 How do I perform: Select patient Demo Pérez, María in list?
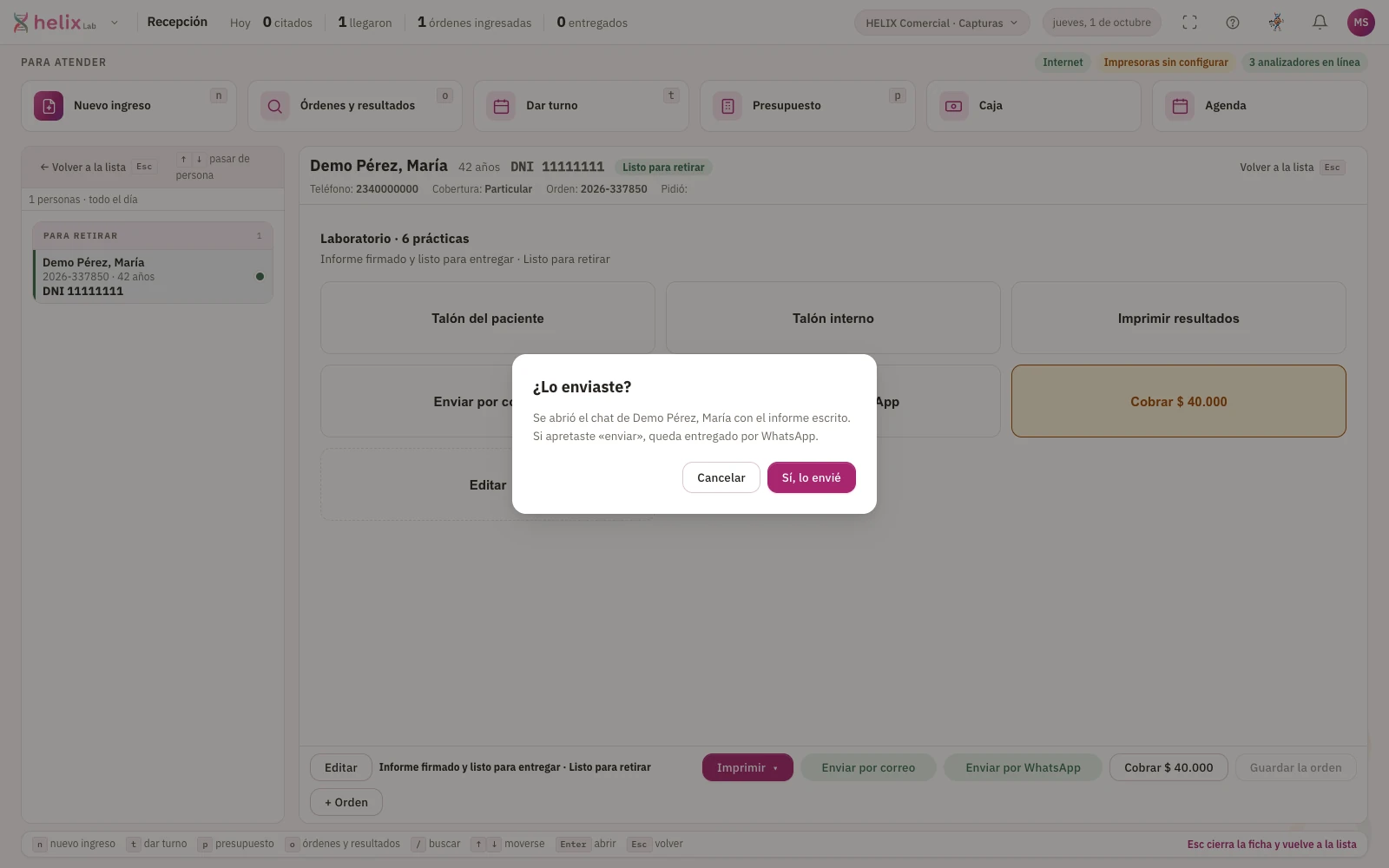153,276
